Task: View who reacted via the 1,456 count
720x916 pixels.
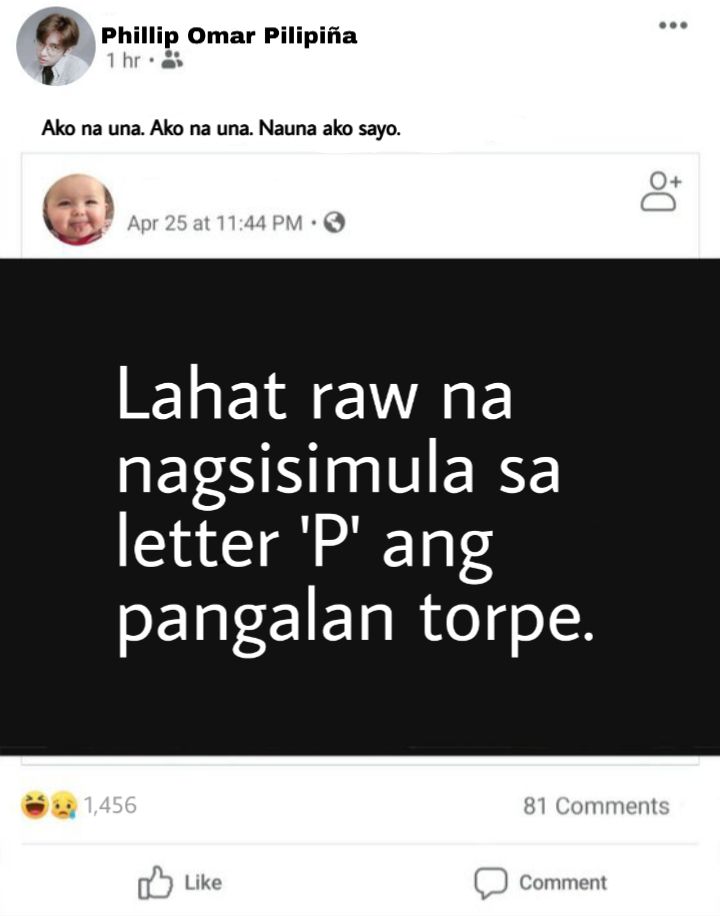Action: click(x=110, y=805)
